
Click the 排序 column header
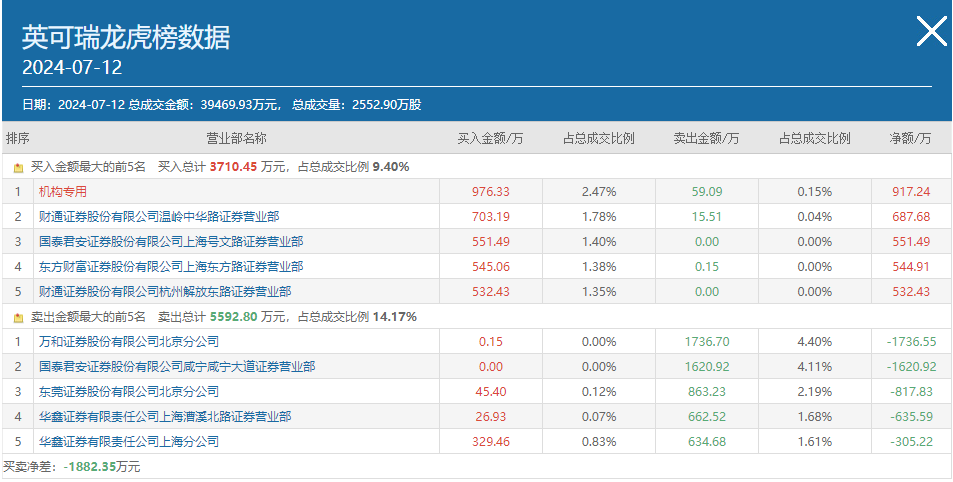18,139
